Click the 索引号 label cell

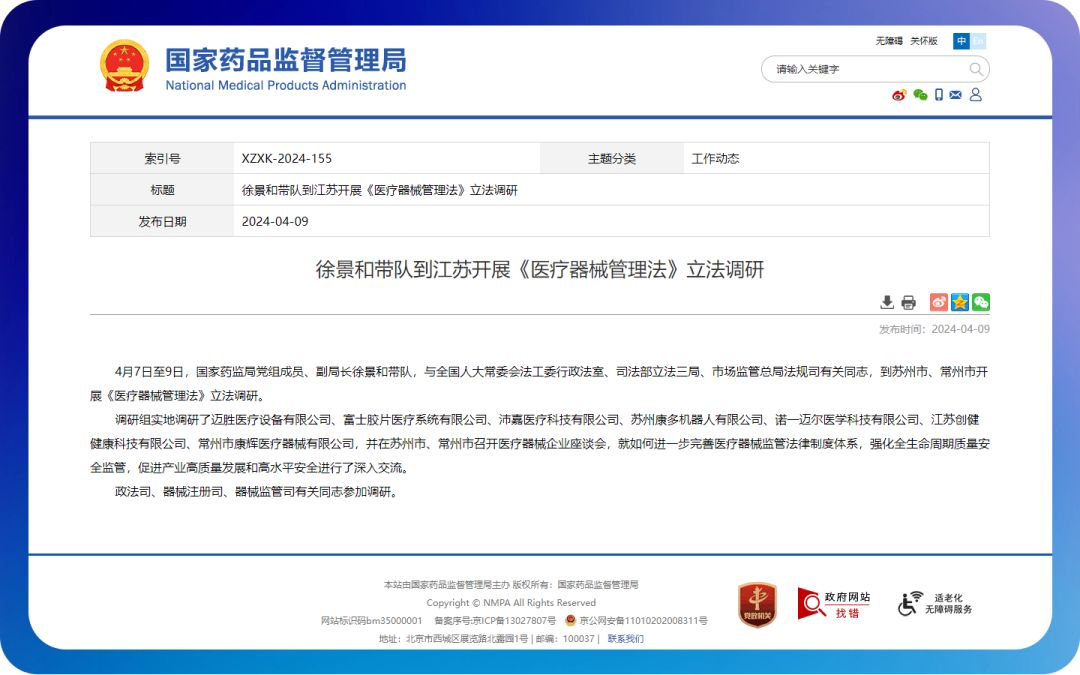tap(163, 158)
